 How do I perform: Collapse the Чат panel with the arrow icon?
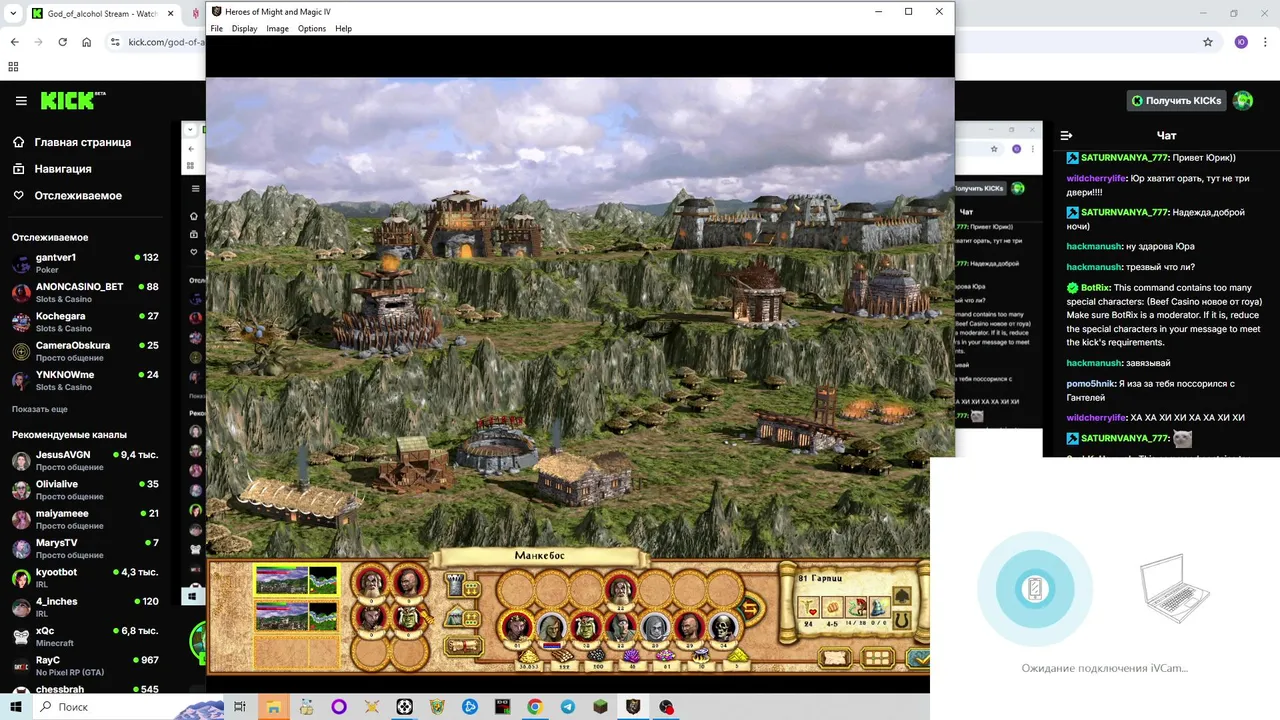1066,135
